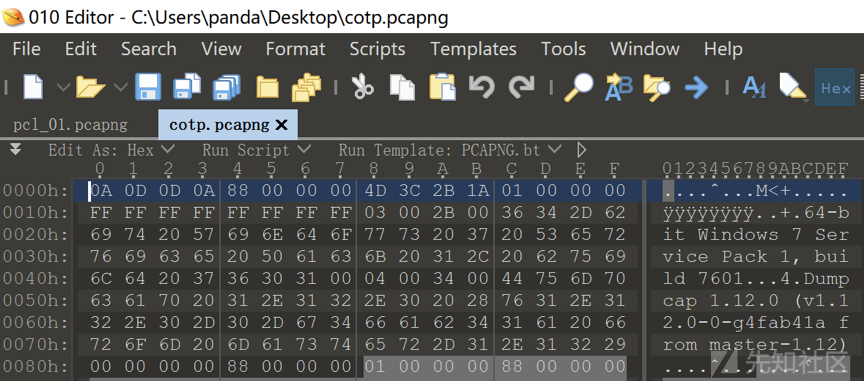Click the ASCII text 'it Windows 7 Ser'
The width and height of the screenshot is (864, 381).
(755, 235)
